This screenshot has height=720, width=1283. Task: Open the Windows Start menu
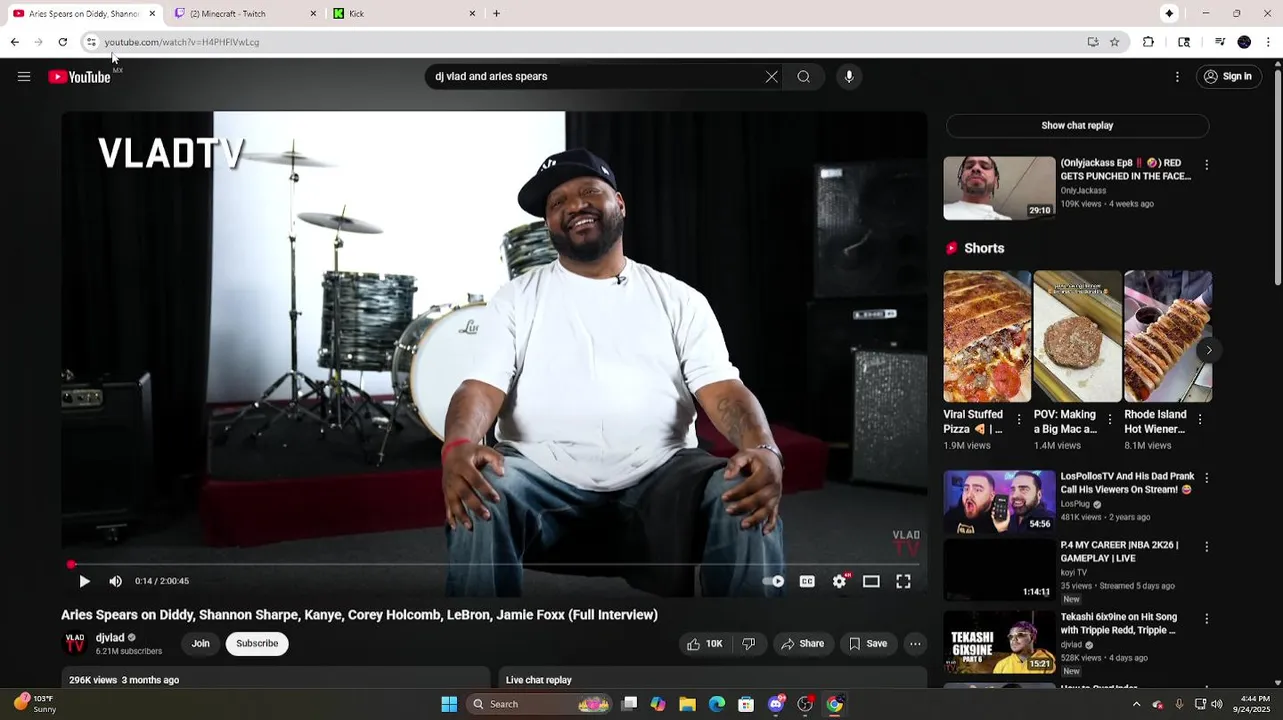[x=449, y=704]
